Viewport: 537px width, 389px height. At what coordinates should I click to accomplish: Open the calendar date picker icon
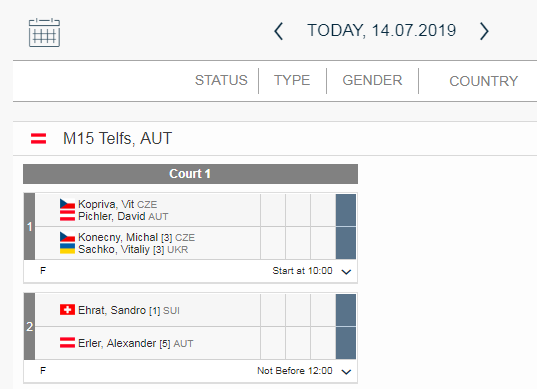[44, 33]
